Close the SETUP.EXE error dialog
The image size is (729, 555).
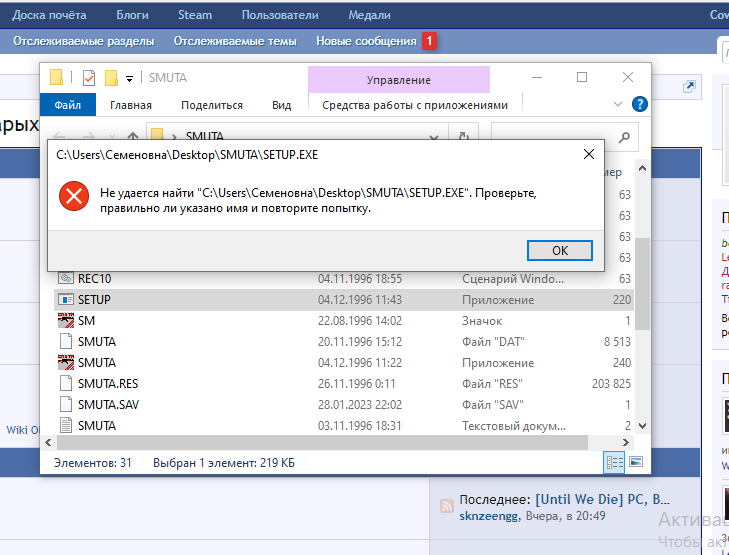click(590, 154)
